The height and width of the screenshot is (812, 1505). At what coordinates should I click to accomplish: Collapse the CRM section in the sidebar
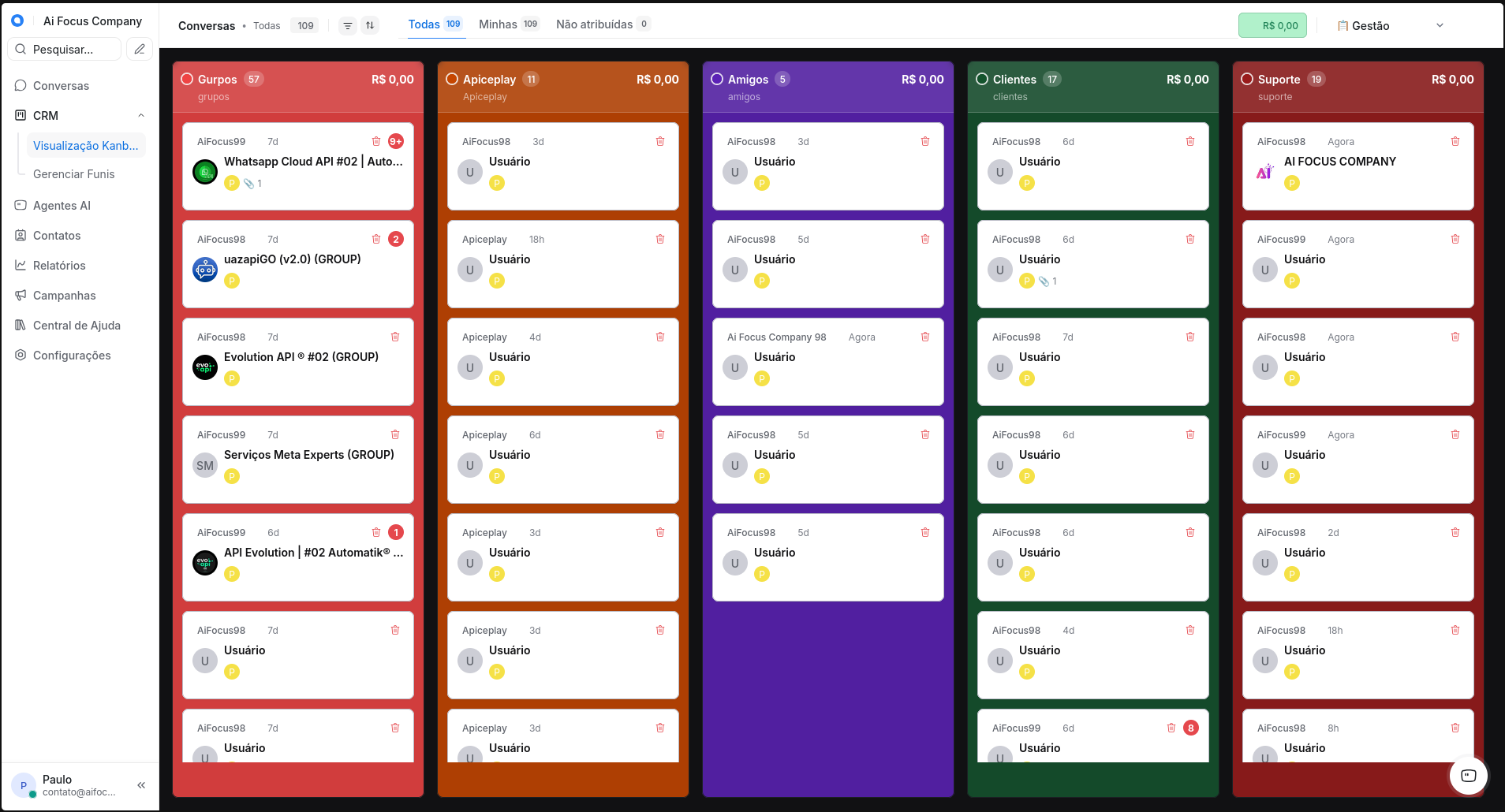141,115
